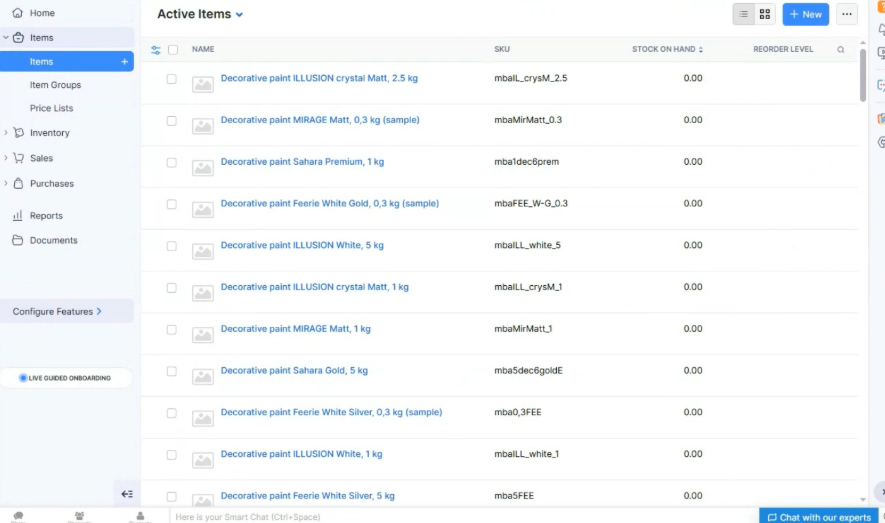This screenshot has height=523, width=885.
Task: Click the search icon in table header
Action: point(840,49)
